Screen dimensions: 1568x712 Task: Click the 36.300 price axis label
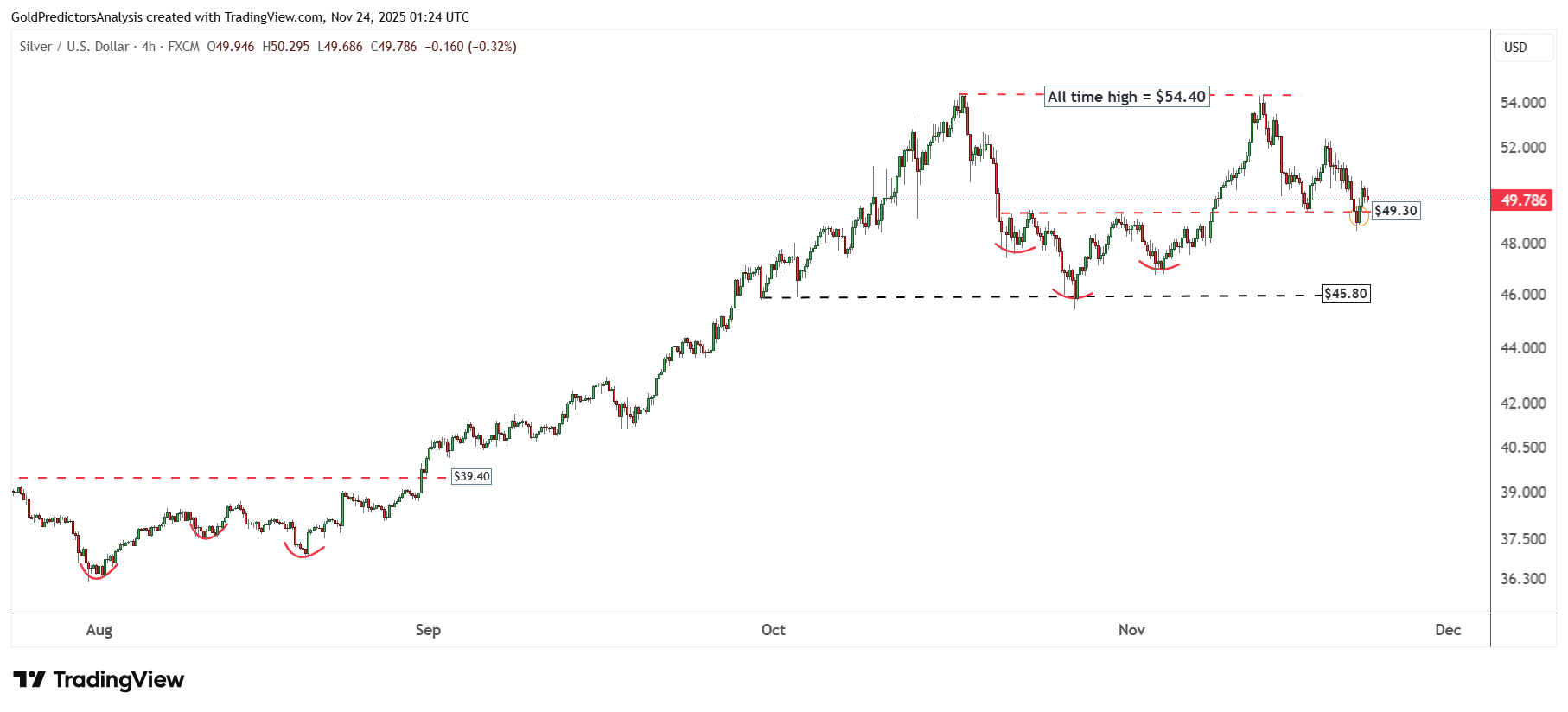coord(1523,579)
